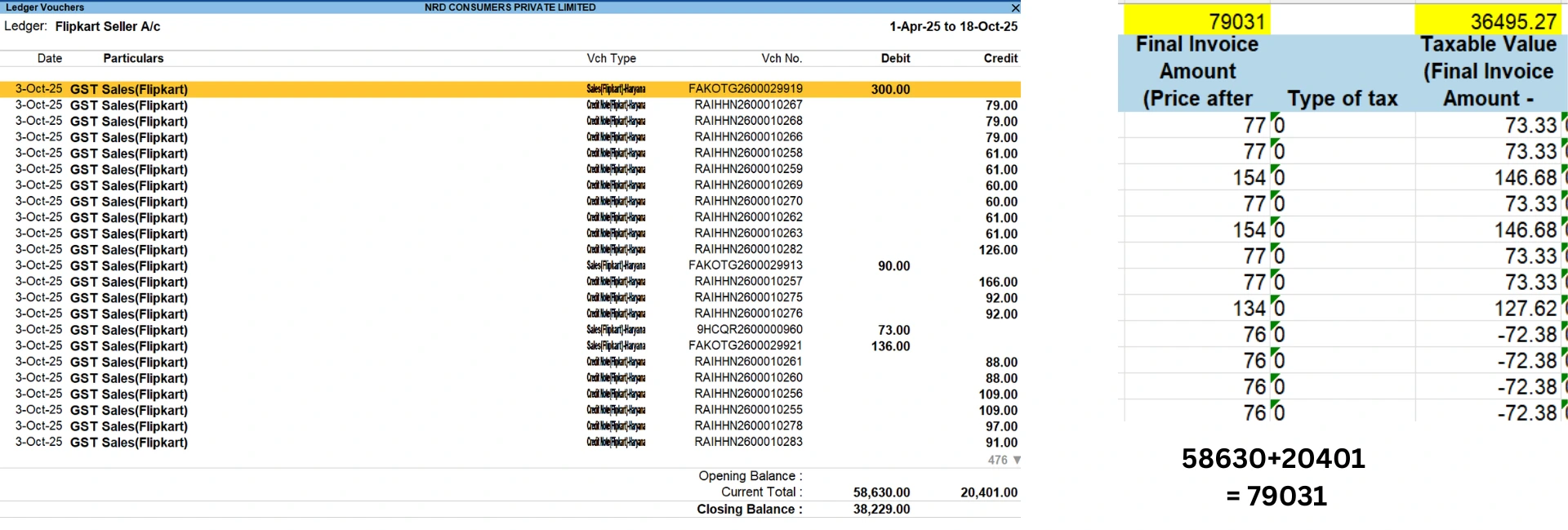Select highlighted voucher FAKOTG2600029919
This screenshot has height=530, width=1568.
point(510,89)
